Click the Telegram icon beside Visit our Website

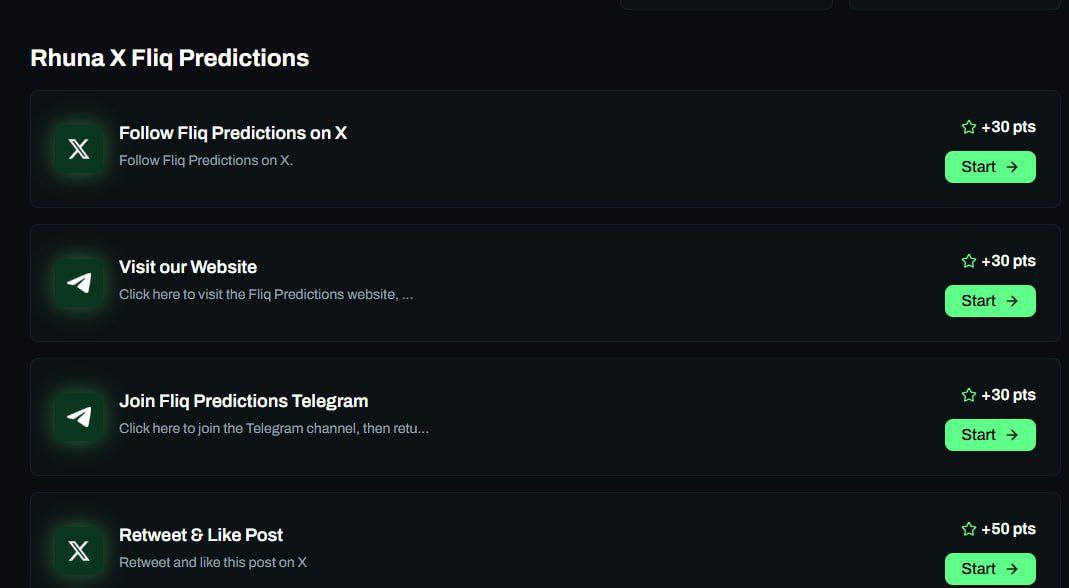pos(79,283)
